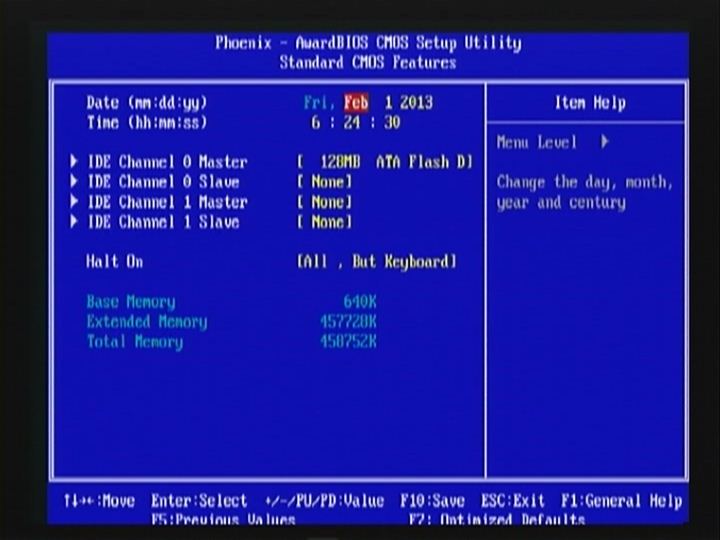The image size is (720, 540).
Task: Click the Menu Level arrow indicator
Action: click(x=605, y=141)
